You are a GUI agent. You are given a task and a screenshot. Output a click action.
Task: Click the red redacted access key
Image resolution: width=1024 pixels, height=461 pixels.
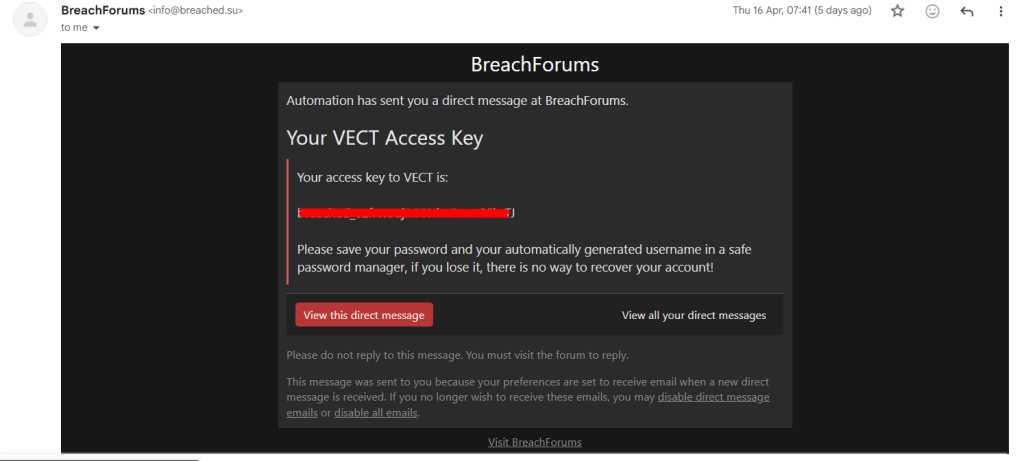(406, 212)
